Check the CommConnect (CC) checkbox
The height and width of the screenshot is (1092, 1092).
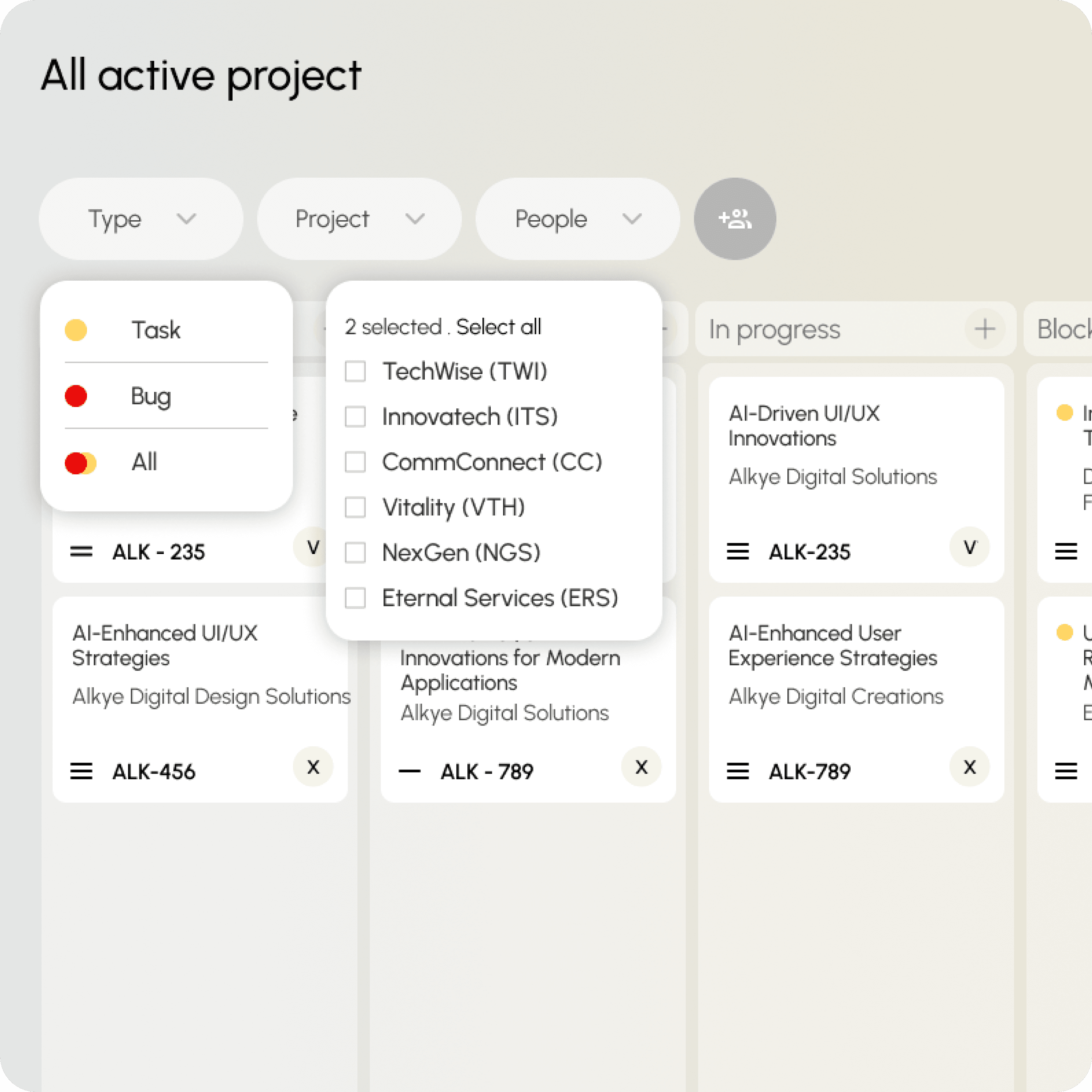pos(355,462)
